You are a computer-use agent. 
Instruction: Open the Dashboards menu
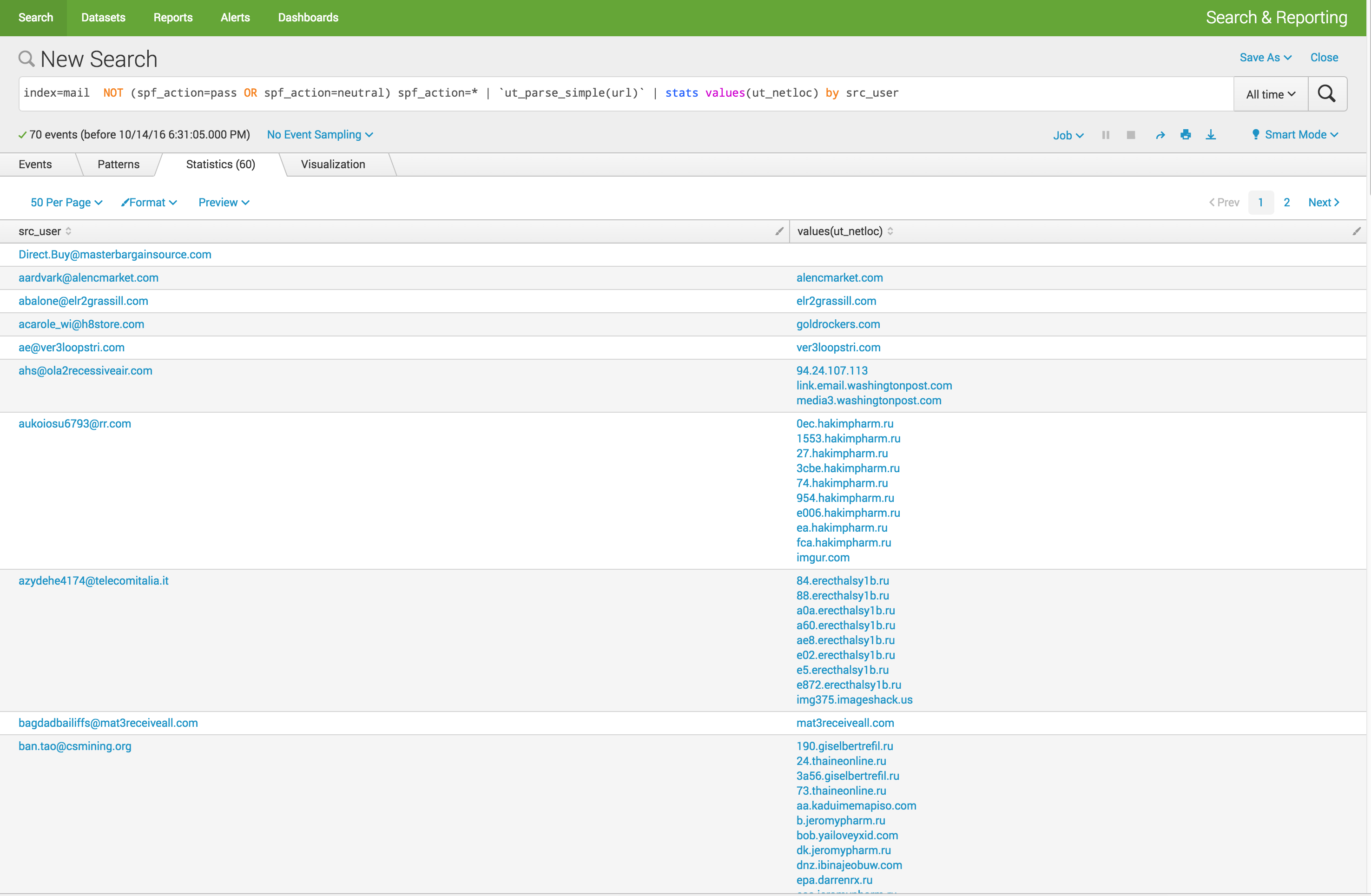pyautogui.click(x=308, y=17)
